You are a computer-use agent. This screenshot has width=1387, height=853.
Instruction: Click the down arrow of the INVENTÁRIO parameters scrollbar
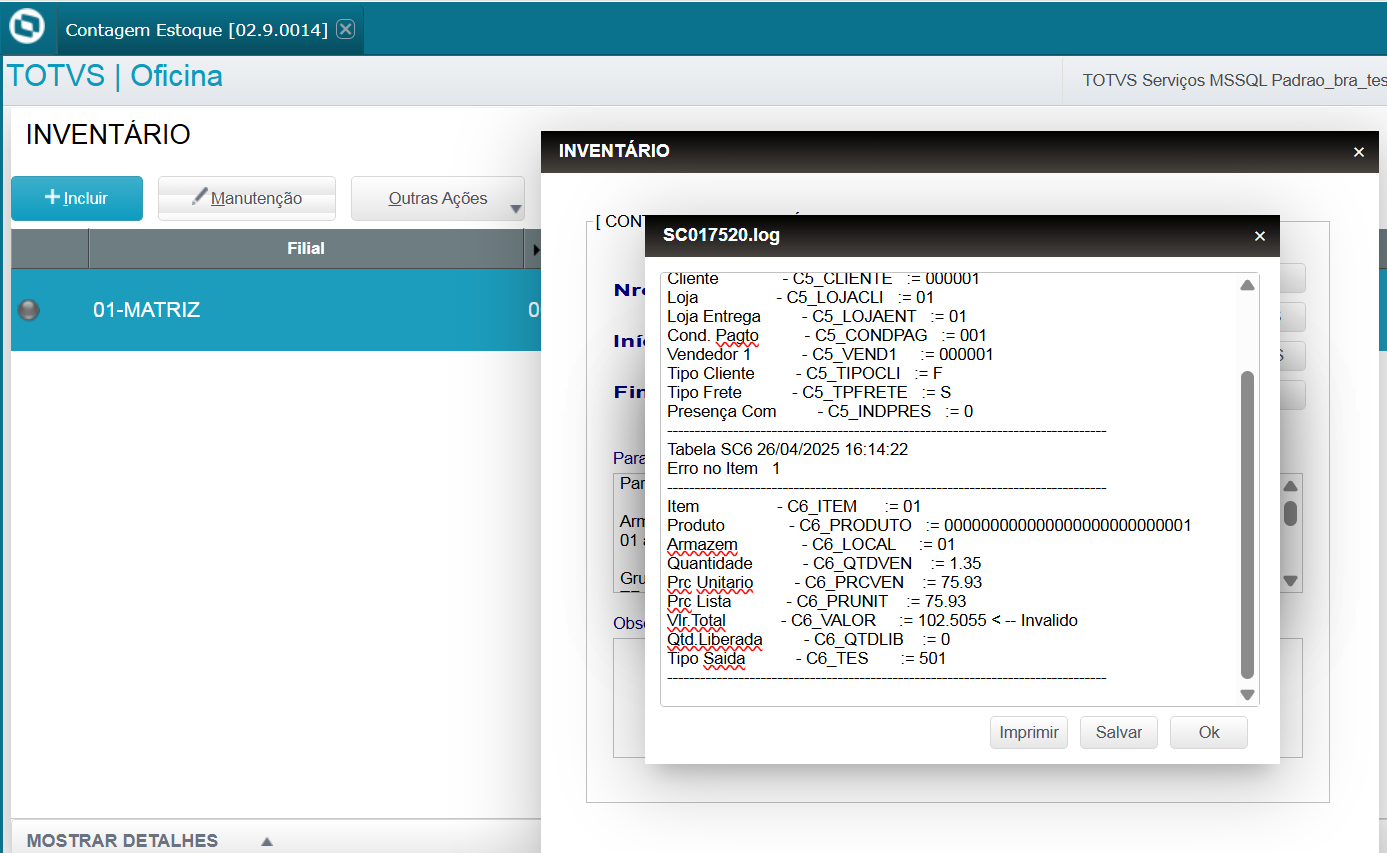[x=1291, y=581]
